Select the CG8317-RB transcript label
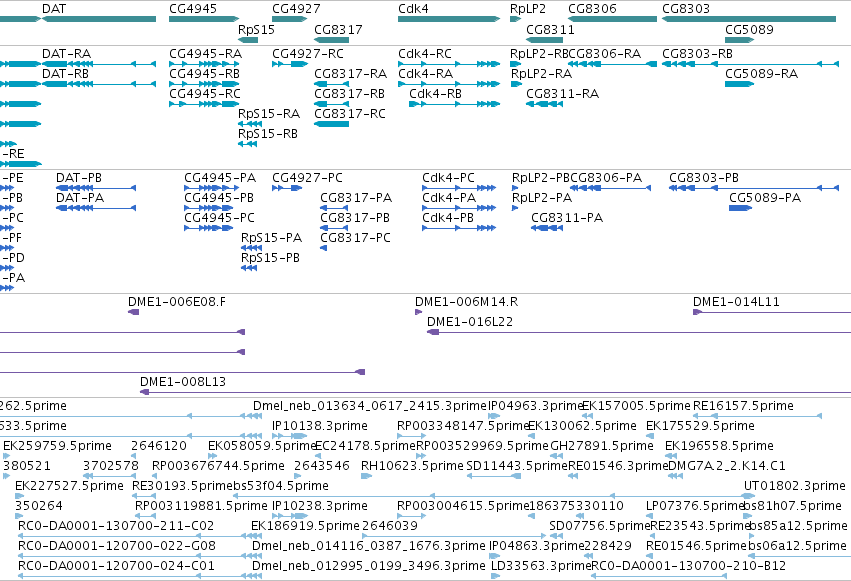The width and height of the screenshot is (851, 581). (x=350, y=94)
